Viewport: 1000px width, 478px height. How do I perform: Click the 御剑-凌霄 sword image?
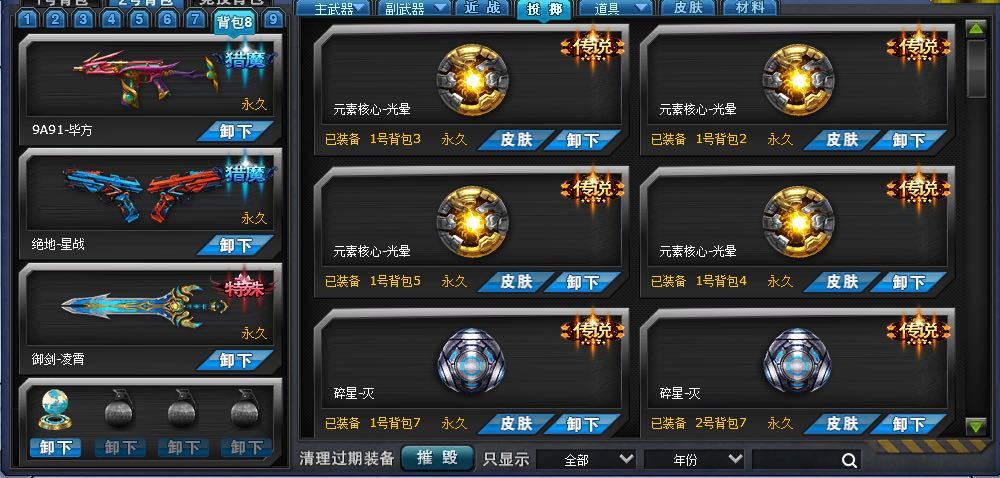click(145, 306)
